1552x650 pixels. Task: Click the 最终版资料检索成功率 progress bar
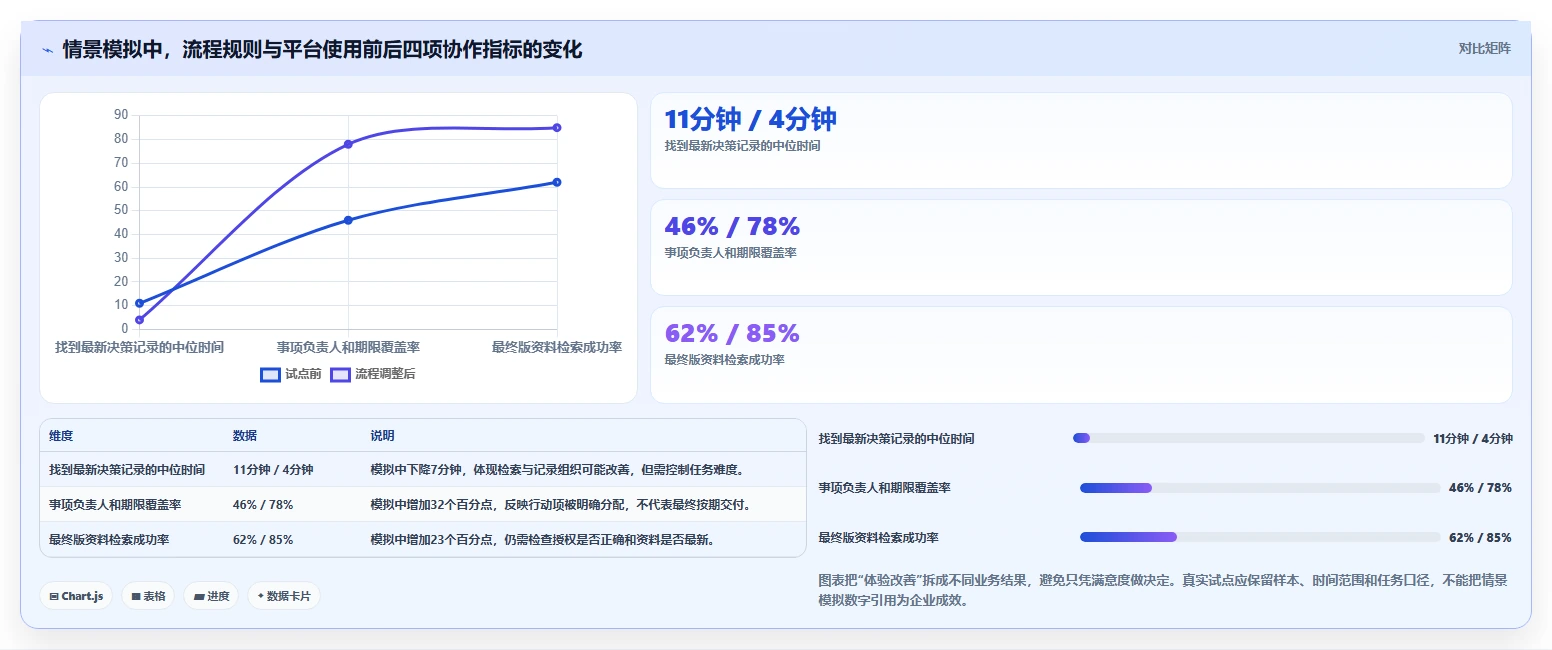coord(1260,537)
